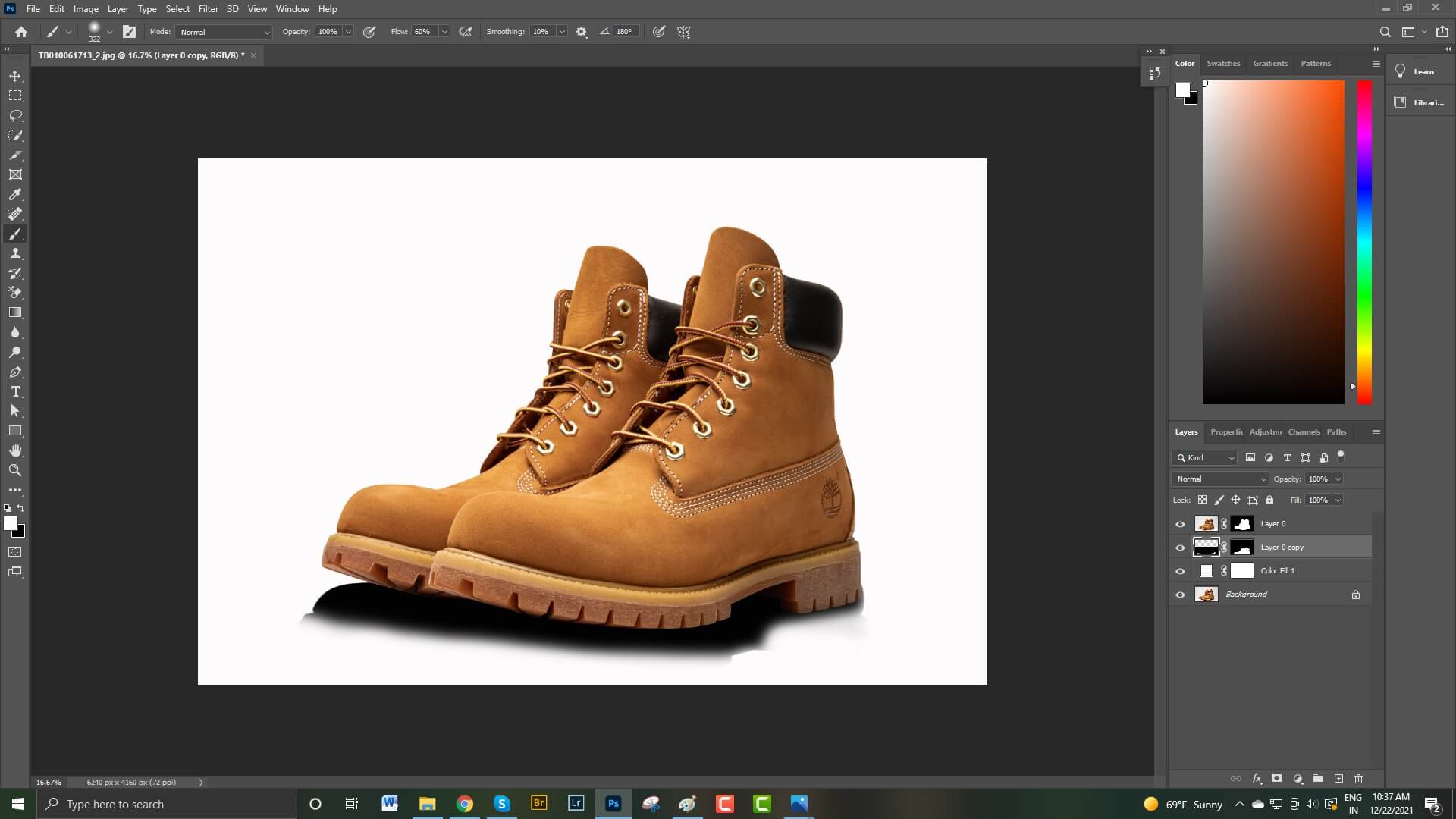Select the Horizontal Type tool
The image size is (1456, 819).
click(15, 391)
